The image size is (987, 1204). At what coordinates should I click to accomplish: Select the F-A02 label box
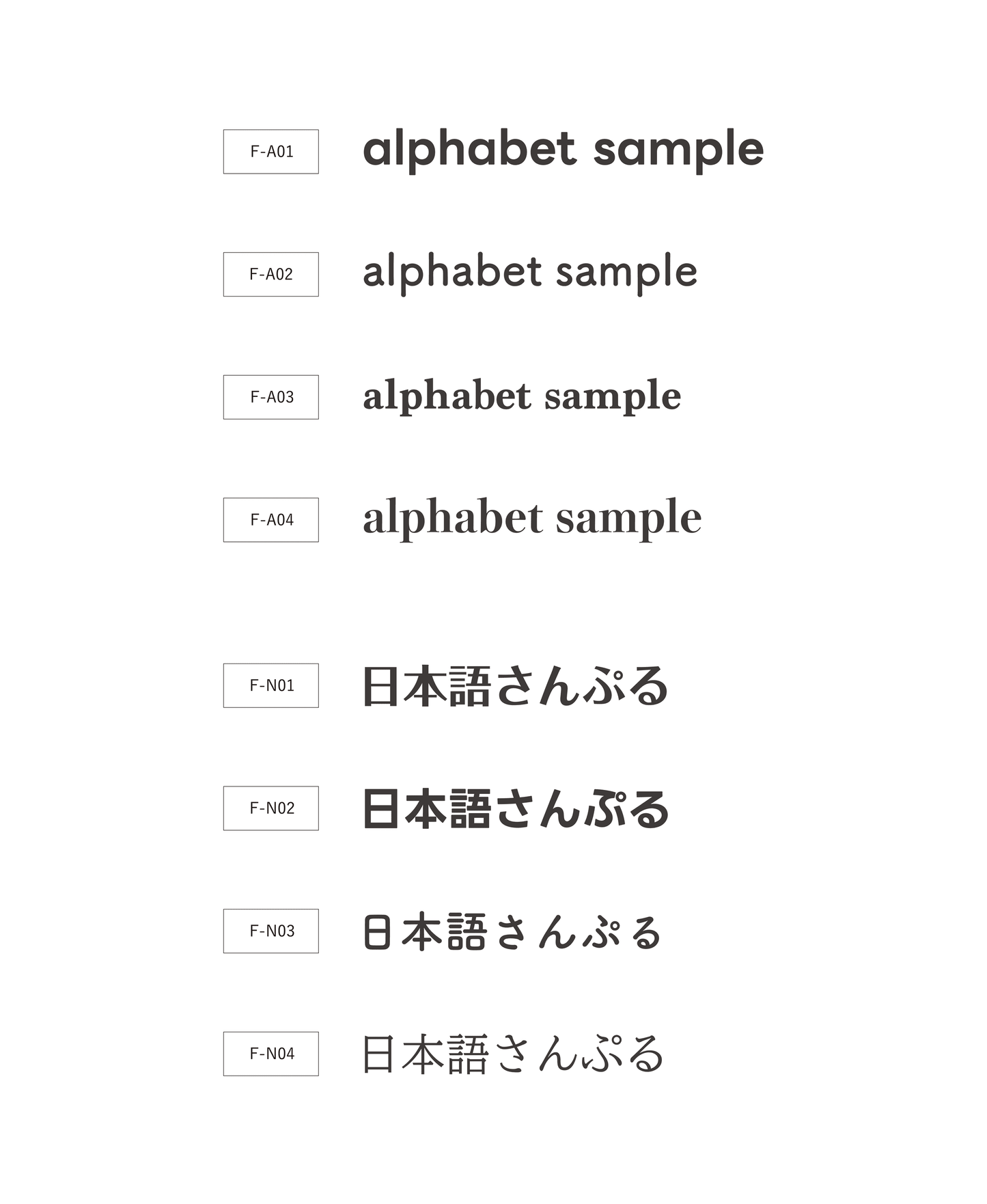point(270,274)
